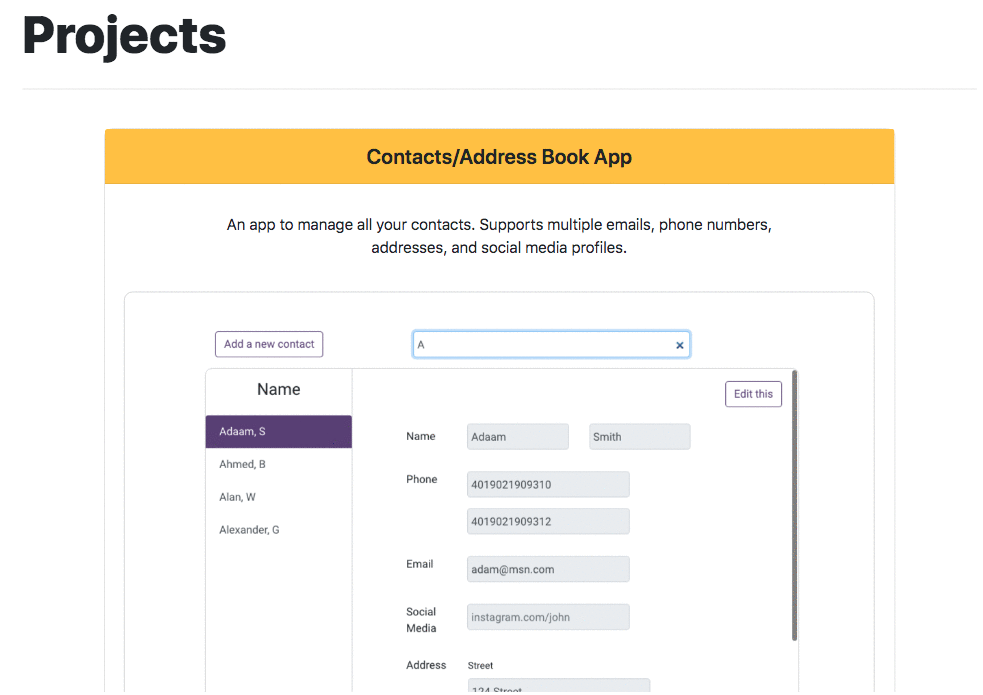Click the last name field showing Smith
Viewport: 983px width, 695px height.
point(639,437)
